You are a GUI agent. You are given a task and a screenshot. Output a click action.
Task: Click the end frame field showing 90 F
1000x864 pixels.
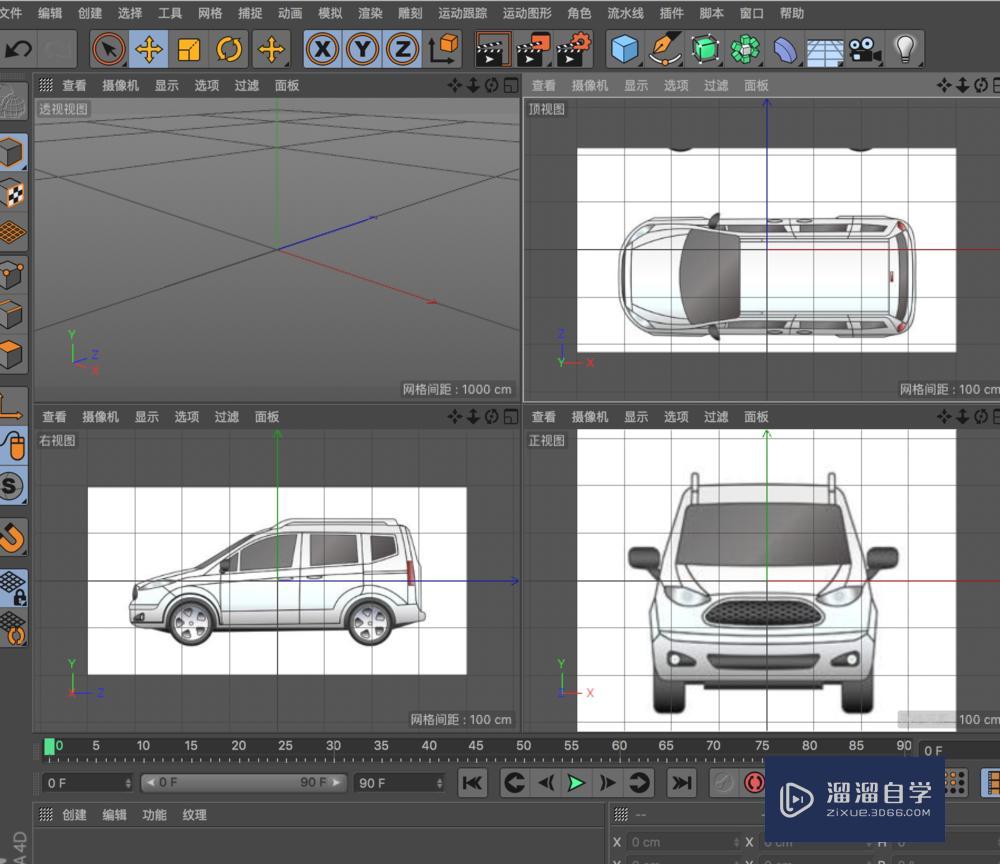click(x=400, y=783)
